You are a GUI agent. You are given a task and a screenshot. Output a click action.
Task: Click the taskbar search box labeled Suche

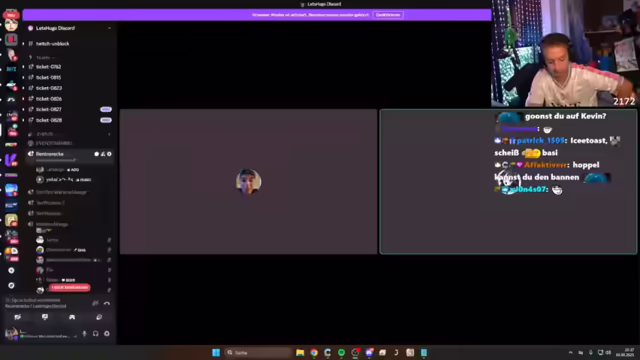point(258,353)
